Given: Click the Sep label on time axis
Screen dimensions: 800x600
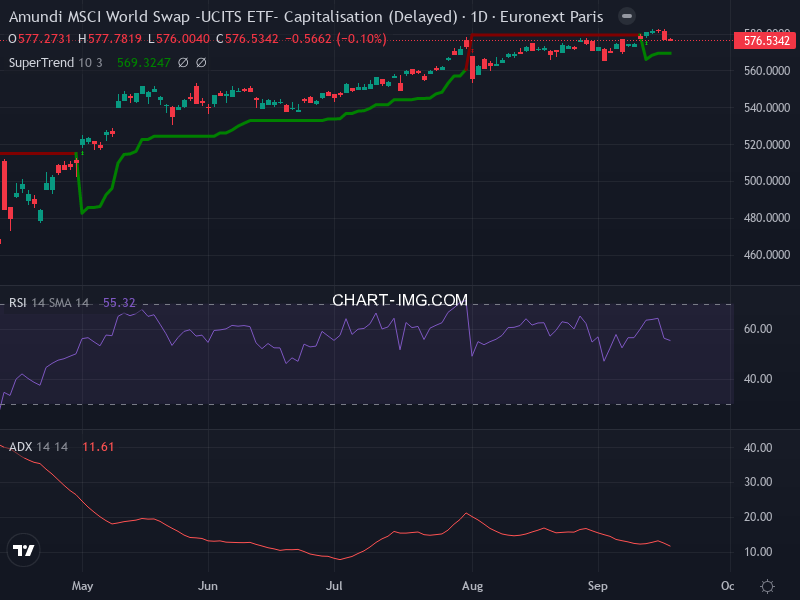Looking at the screenshot, I should coord(598,586).
